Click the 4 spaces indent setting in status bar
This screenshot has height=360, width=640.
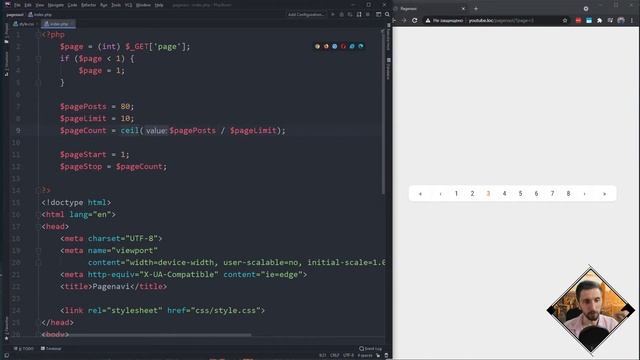[x=364, y=356]
